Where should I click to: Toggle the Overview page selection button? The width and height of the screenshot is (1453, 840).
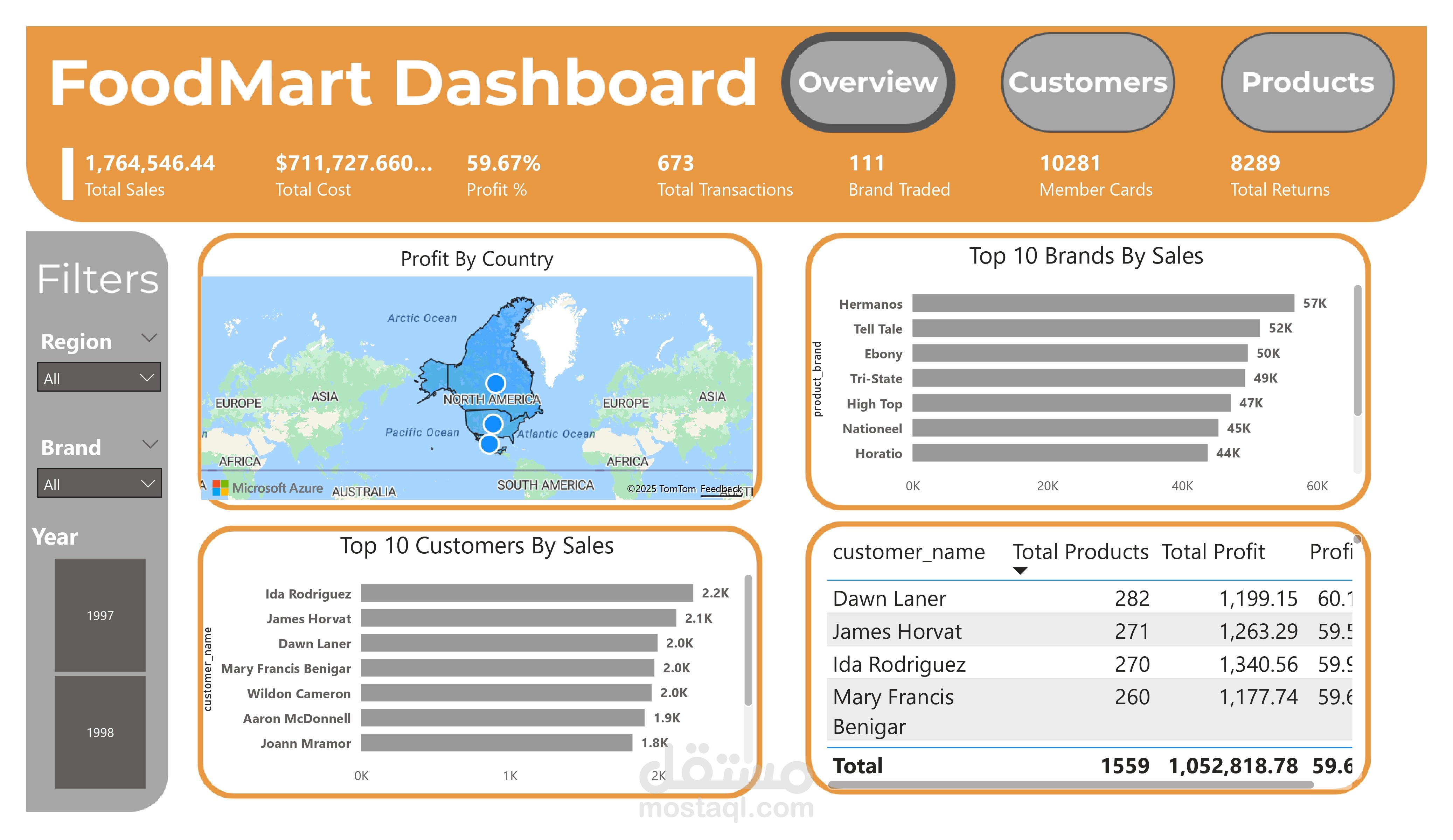tap(868, 83)
